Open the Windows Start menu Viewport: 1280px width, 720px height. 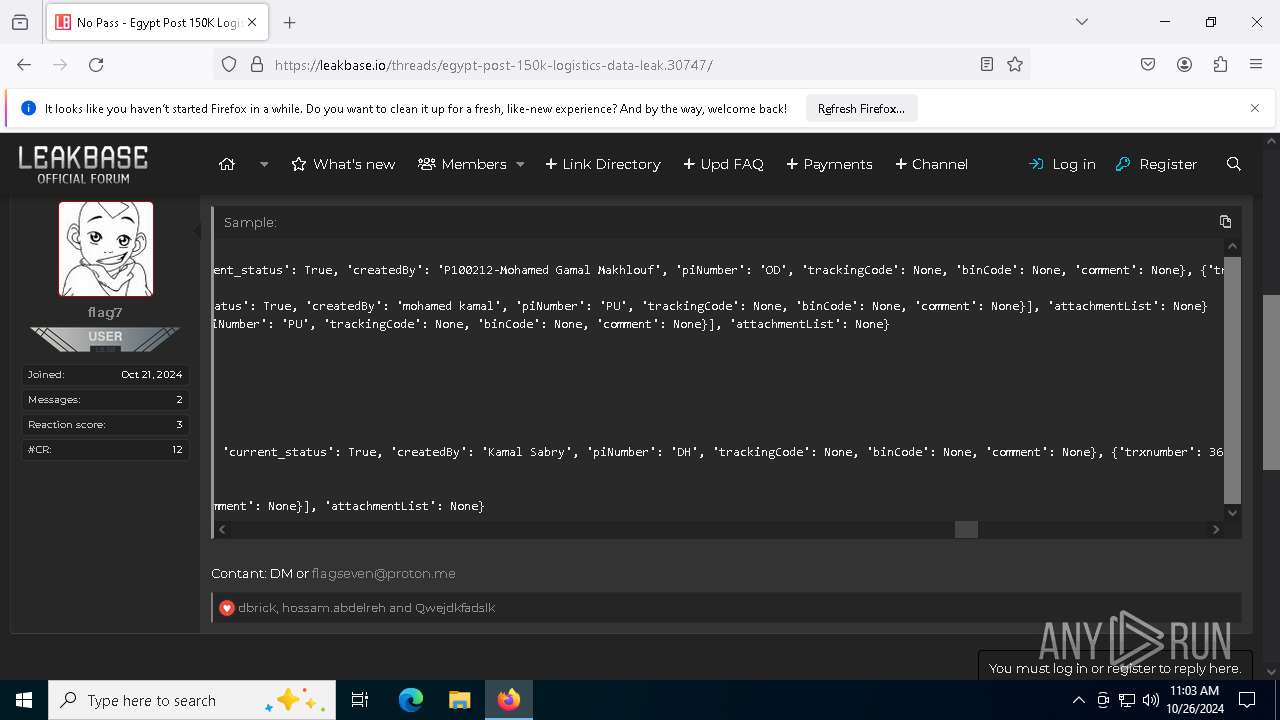pyautogui.click(x=24, y=700)
